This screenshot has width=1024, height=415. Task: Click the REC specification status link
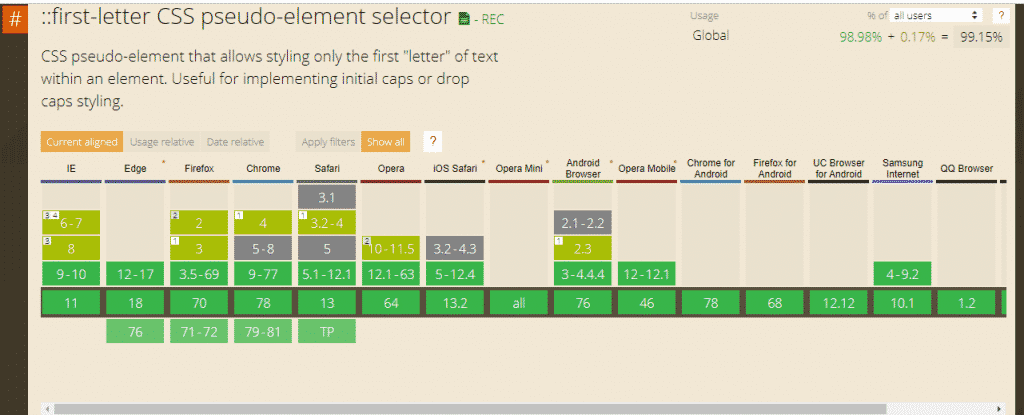tap(494, 19)
